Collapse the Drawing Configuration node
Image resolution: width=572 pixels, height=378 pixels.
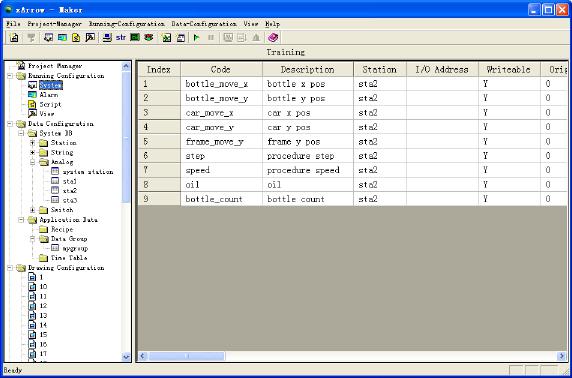tap(10, 268)
